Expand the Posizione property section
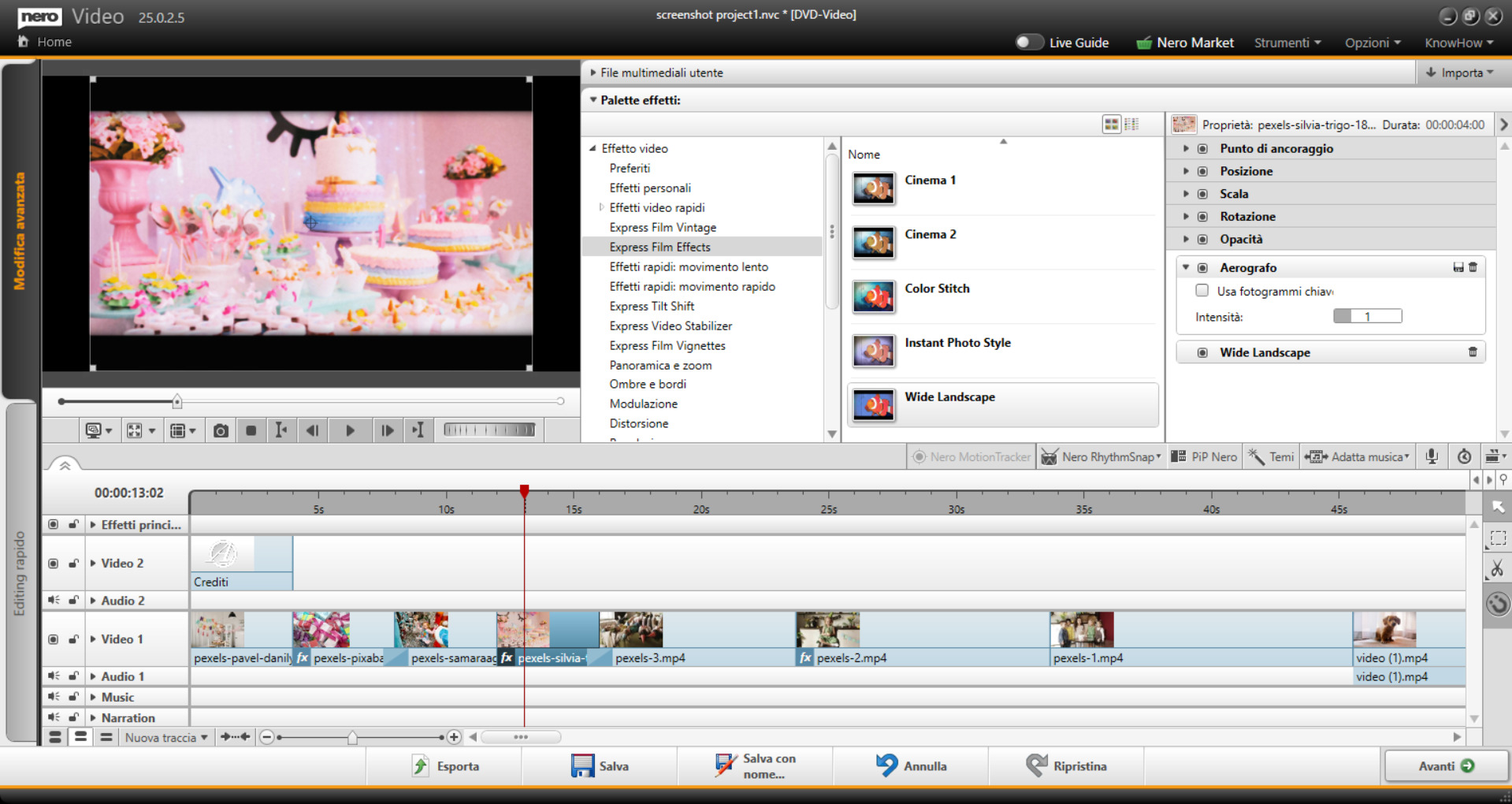 coord(1186,171)
